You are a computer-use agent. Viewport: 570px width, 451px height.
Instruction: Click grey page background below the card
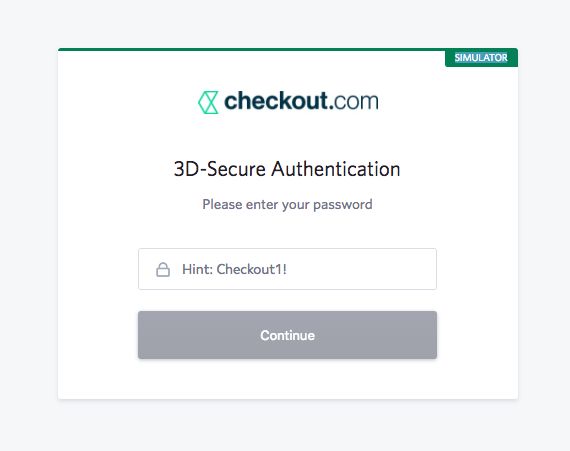[x=287, y=425]
